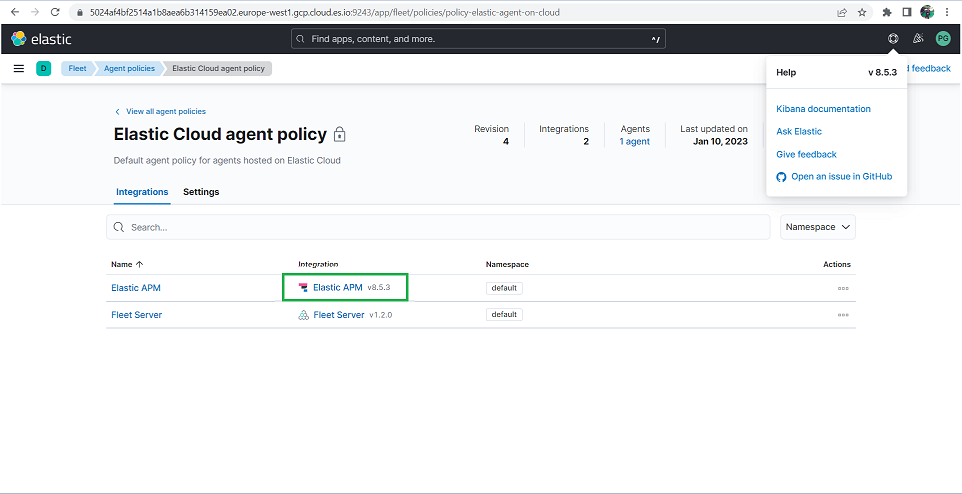The height and width of the screenshot is (494, 962).
Task: Click the lock icon beside policy title
Action: 339,134
